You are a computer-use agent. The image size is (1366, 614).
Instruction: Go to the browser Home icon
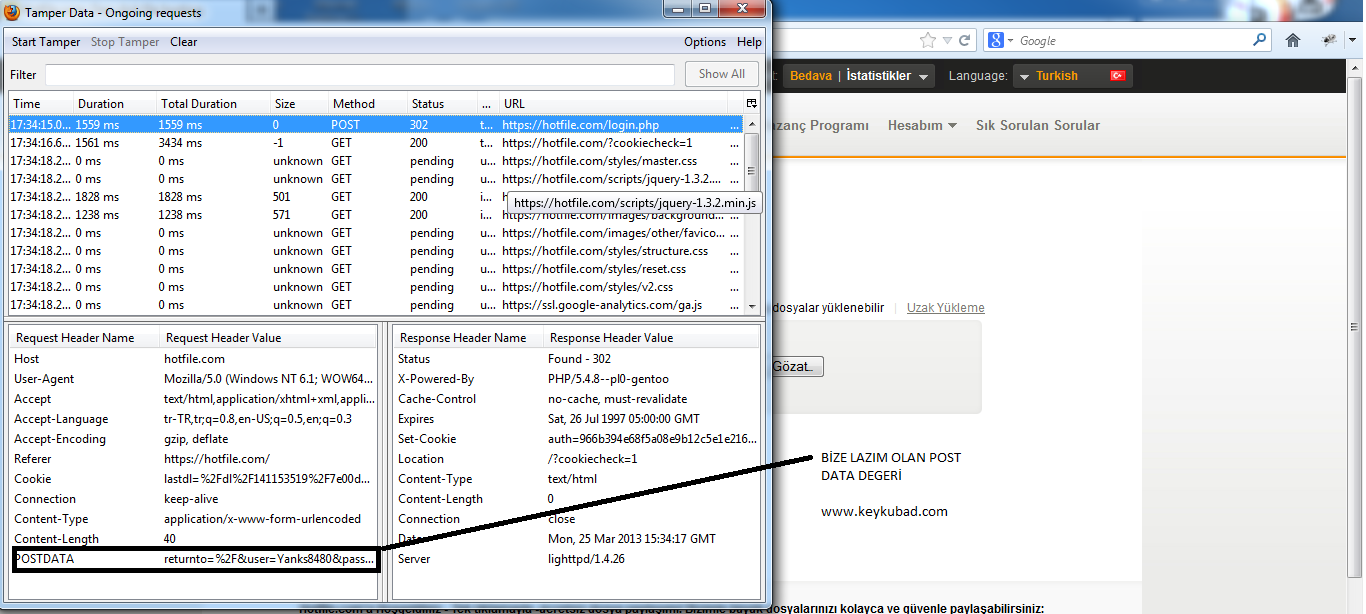tap(1293, 41)
